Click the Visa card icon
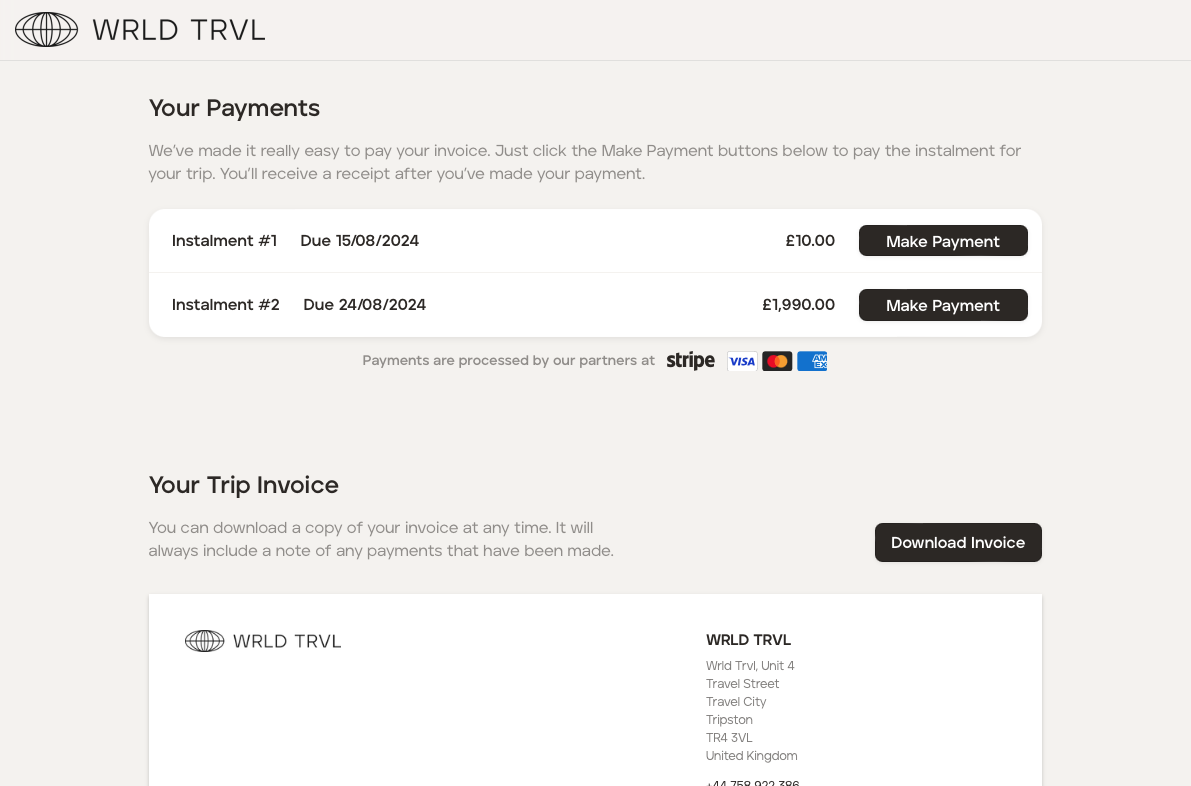 (x=742, y=361)
